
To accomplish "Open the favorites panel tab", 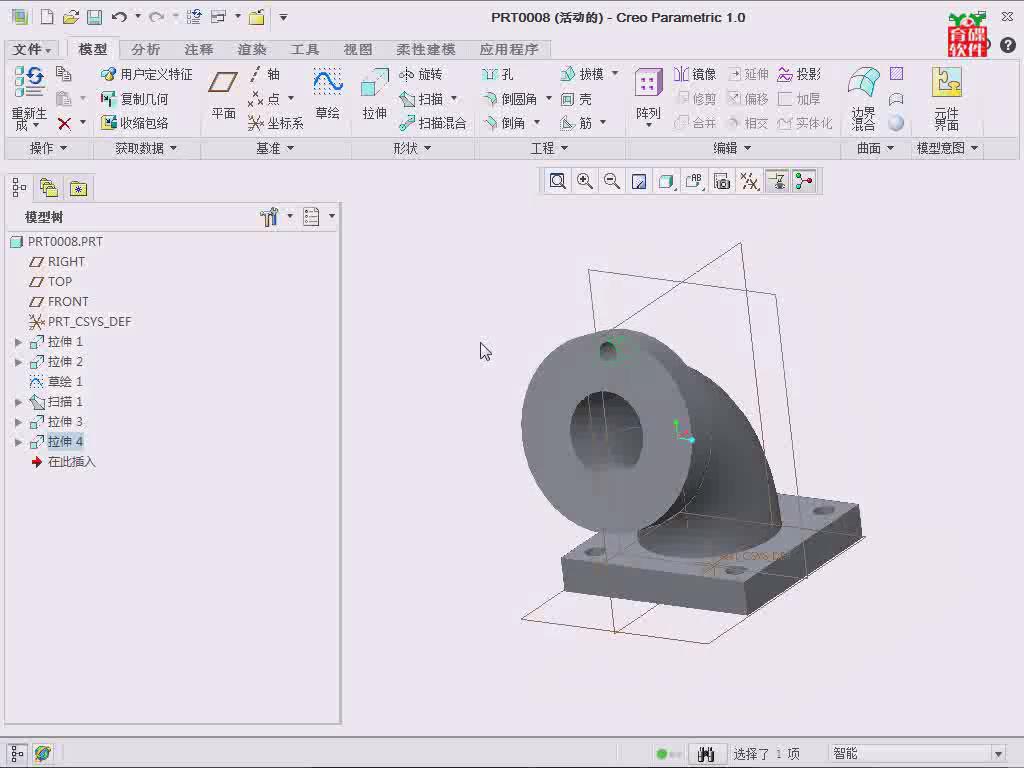I will pos(78,189).
